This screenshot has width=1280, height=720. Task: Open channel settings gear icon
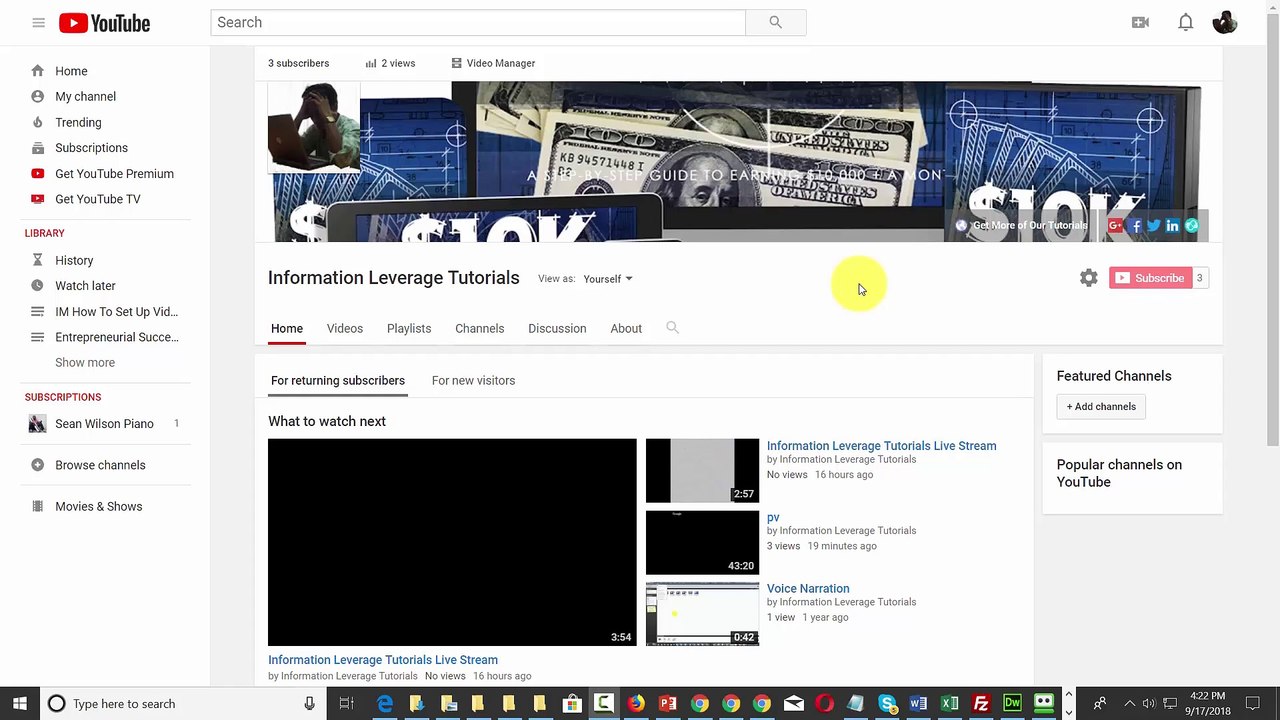coord(1088,278)
